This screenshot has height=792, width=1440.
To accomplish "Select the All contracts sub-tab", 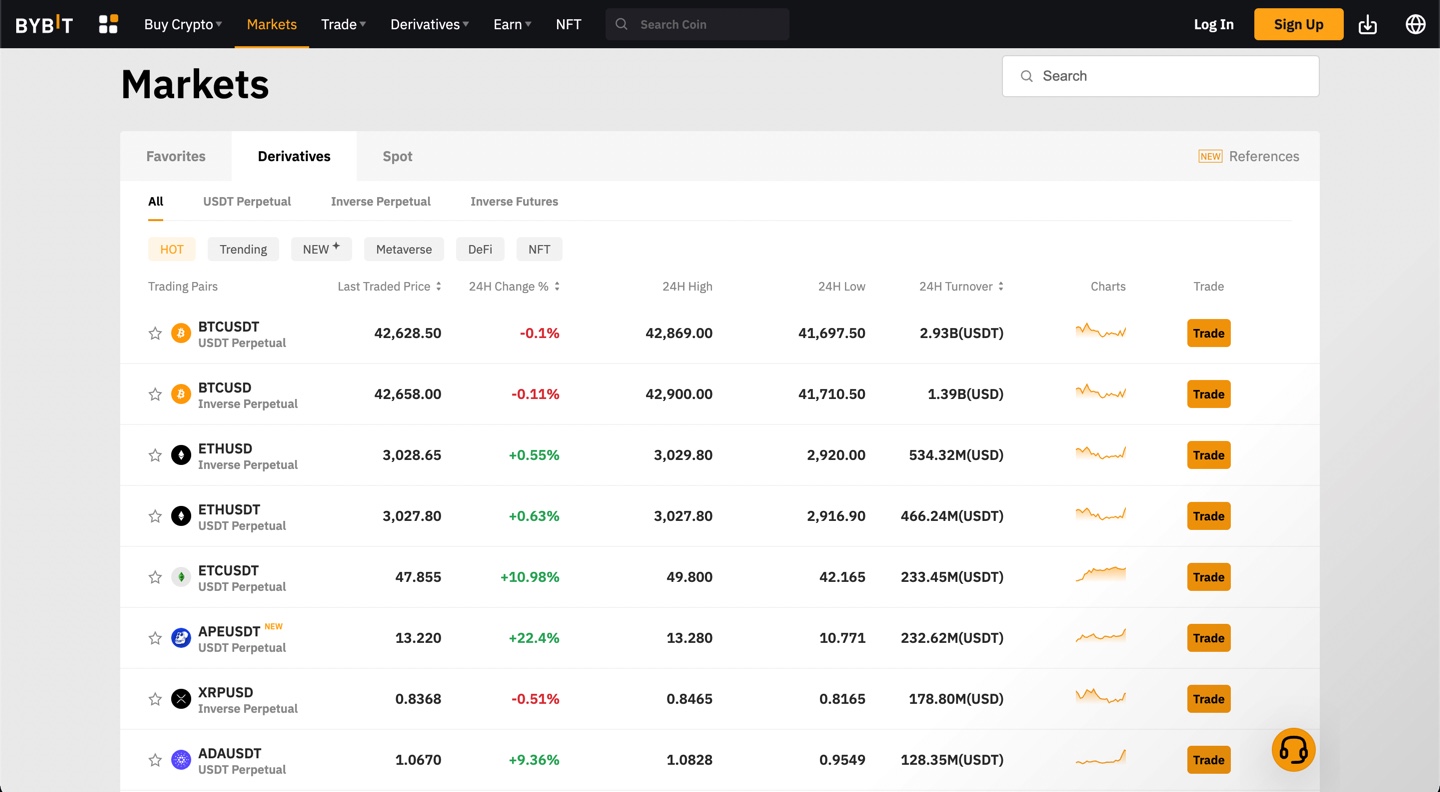I will tap(156, 201).
